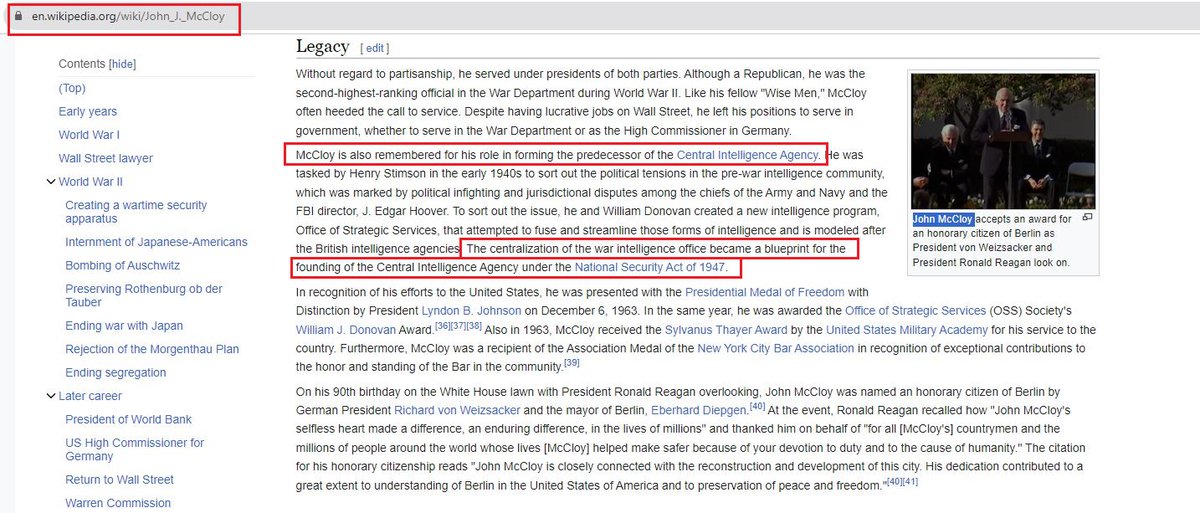Open the World War II contents entry
This screenshot has width=1200, height=513.
coord(91,182)
